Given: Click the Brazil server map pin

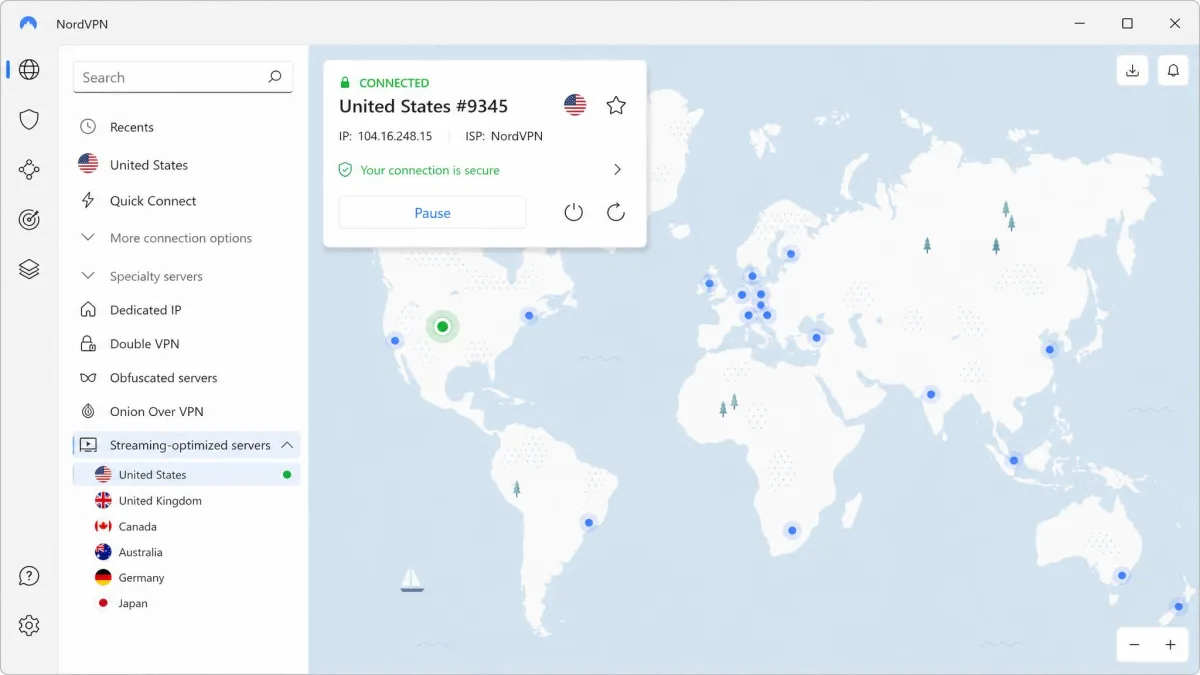Looking at the screenshot, I should point(588,522).
